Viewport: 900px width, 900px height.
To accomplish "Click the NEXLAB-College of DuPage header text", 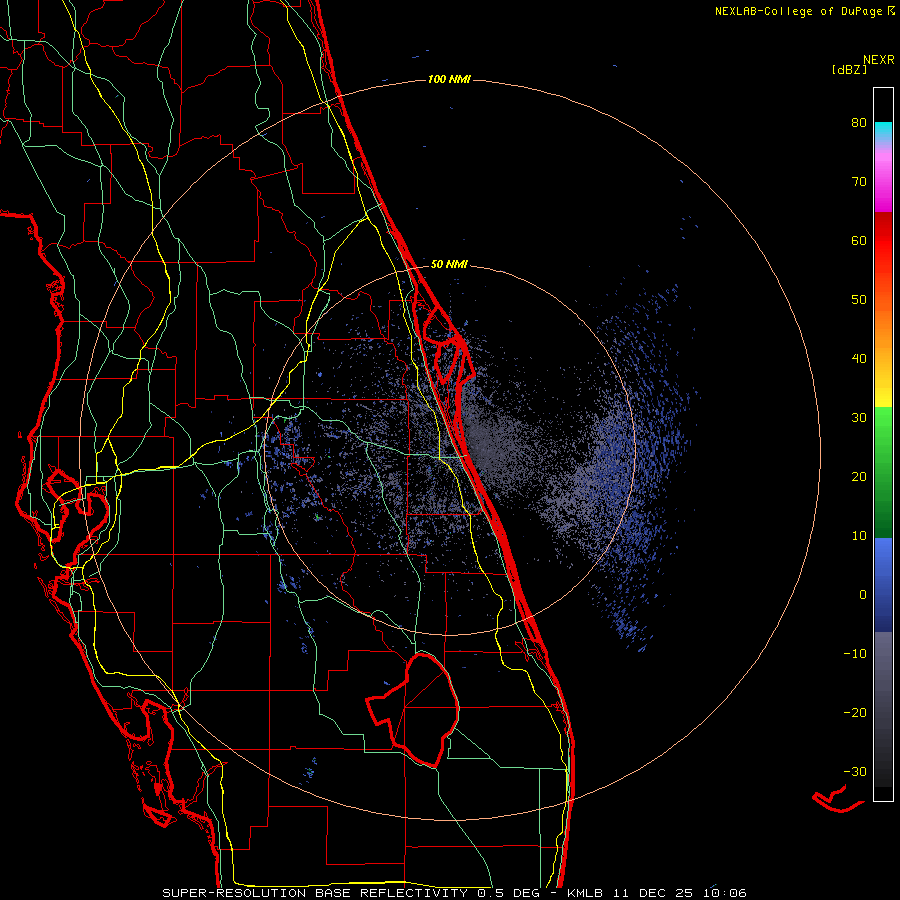I will point(804,11).
